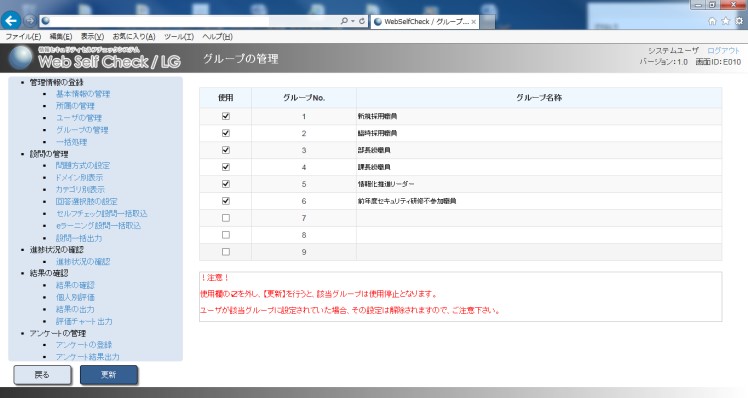Screen dimensions: 748x398
Task: Click the address bar search magnifier icon
Action: tap(344, 21)
